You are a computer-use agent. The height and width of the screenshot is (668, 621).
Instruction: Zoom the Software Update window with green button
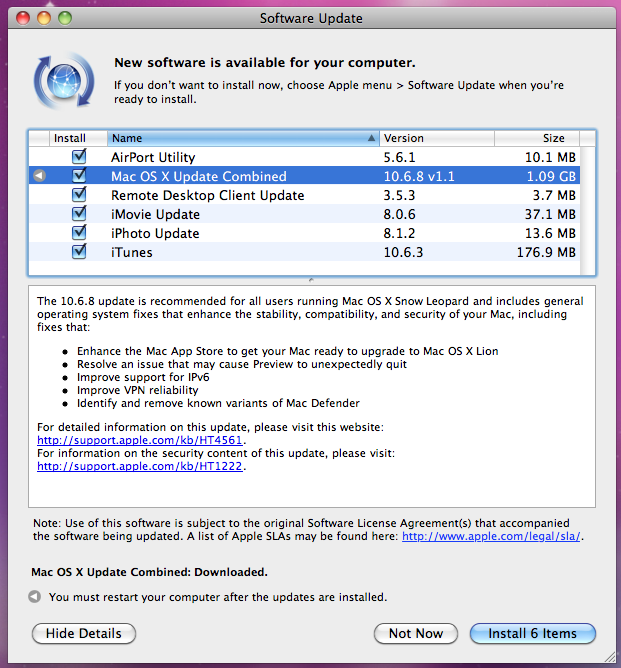[65, 18]
